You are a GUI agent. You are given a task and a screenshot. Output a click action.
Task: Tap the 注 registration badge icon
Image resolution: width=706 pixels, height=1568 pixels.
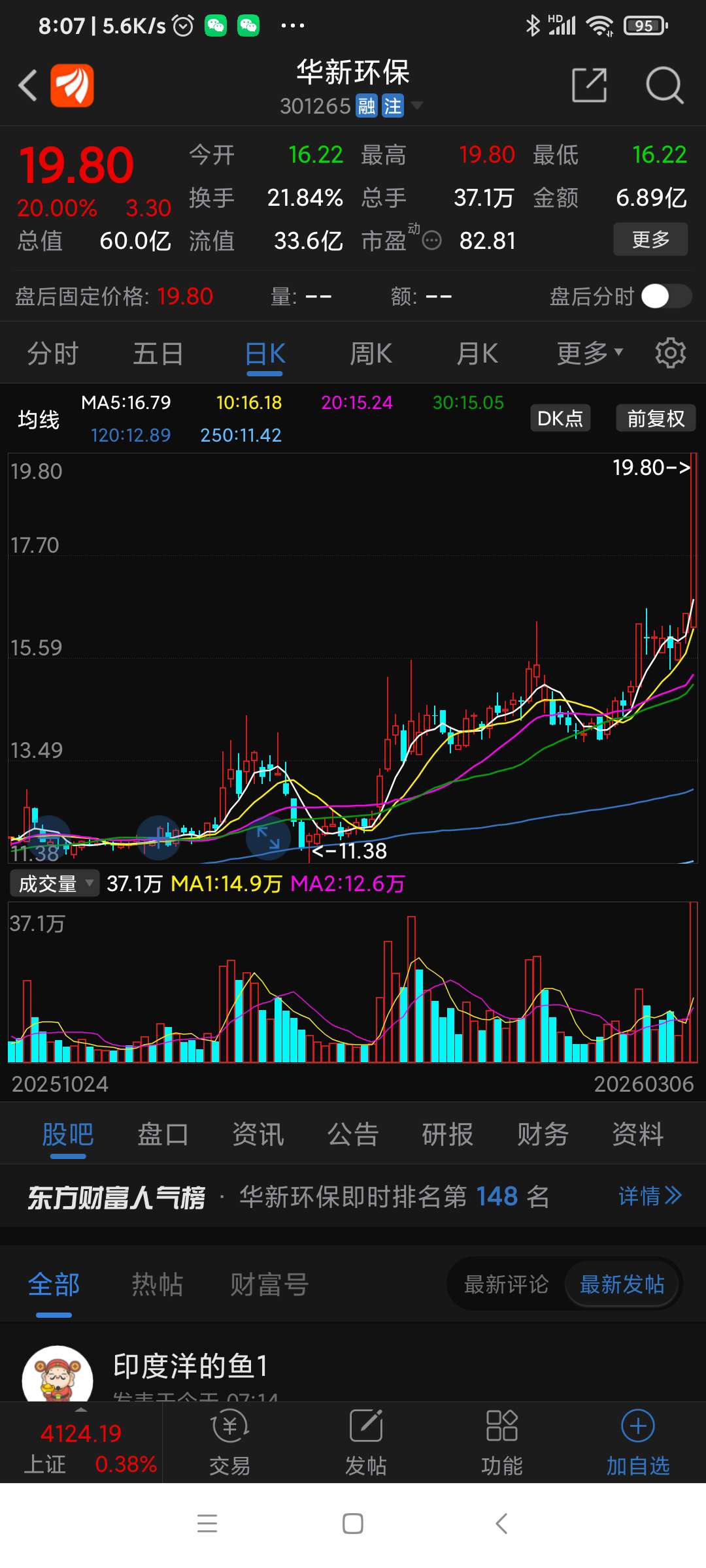[393, 106]
